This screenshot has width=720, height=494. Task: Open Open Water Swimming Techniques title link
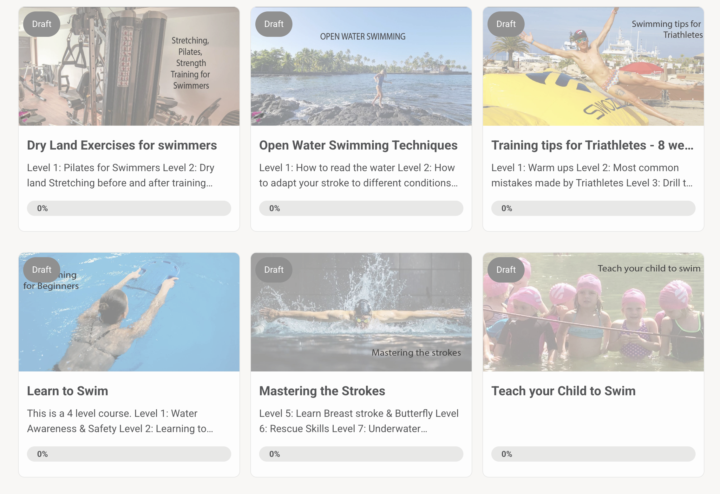pos(358,145)
